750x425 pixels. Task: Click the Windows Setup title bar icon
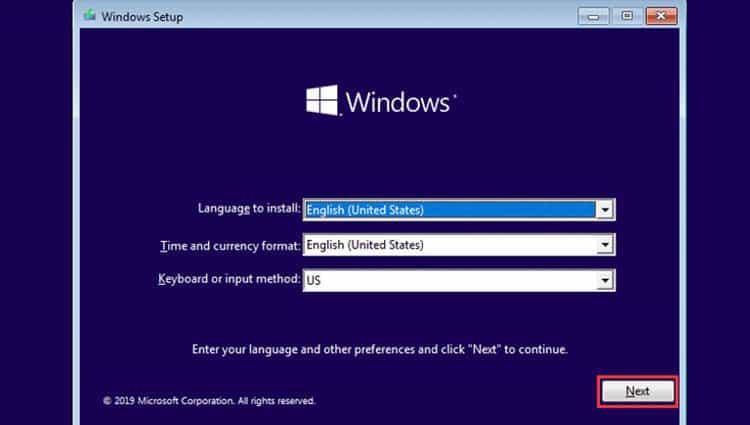pyautogui.click(x=89, y=16)
